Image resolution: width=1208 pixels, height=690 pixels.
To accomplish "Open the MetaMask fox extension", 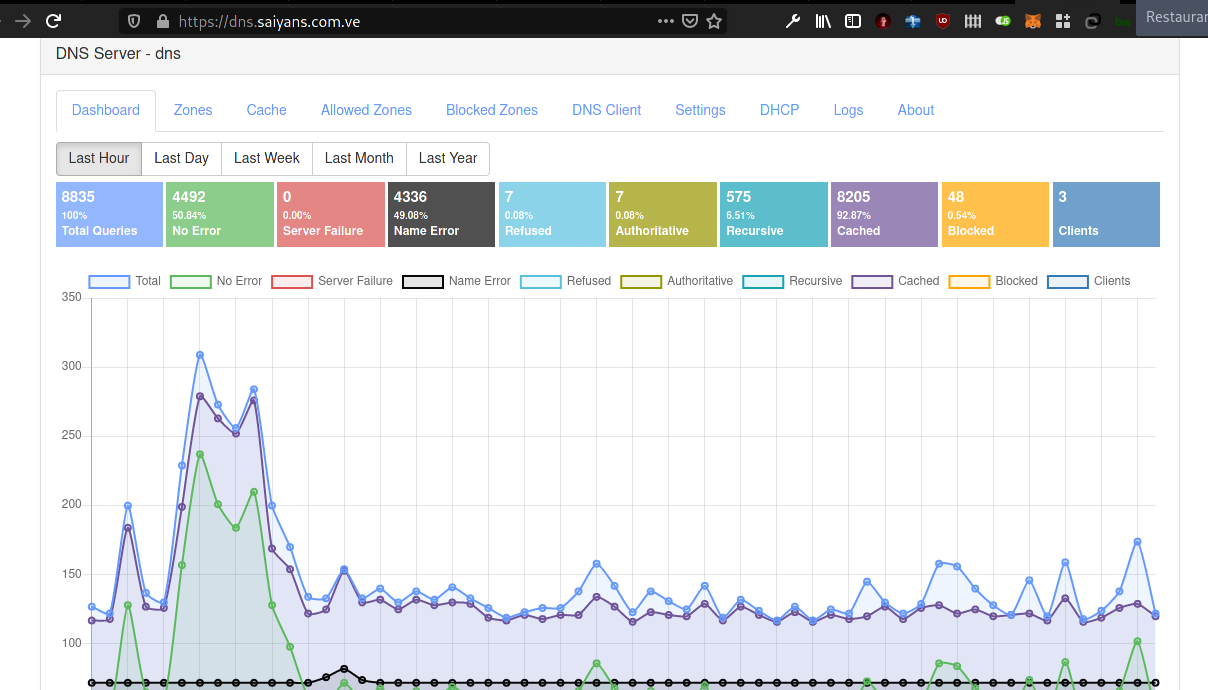I will click(1033, 20).
